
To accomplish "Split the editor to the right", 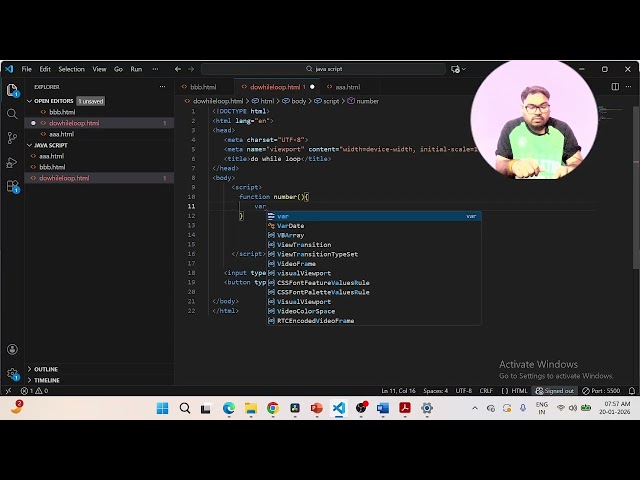I will (x=615, y=87).
